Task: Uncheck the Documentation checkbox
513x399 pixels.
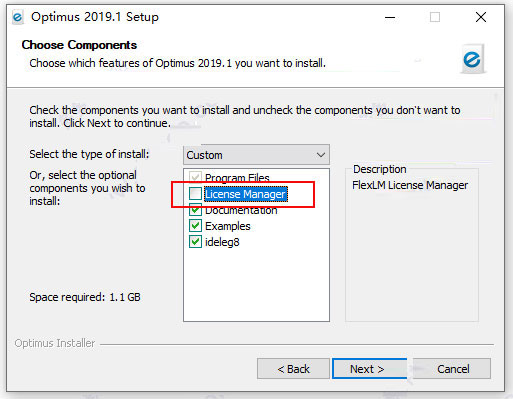Action: 195,210
